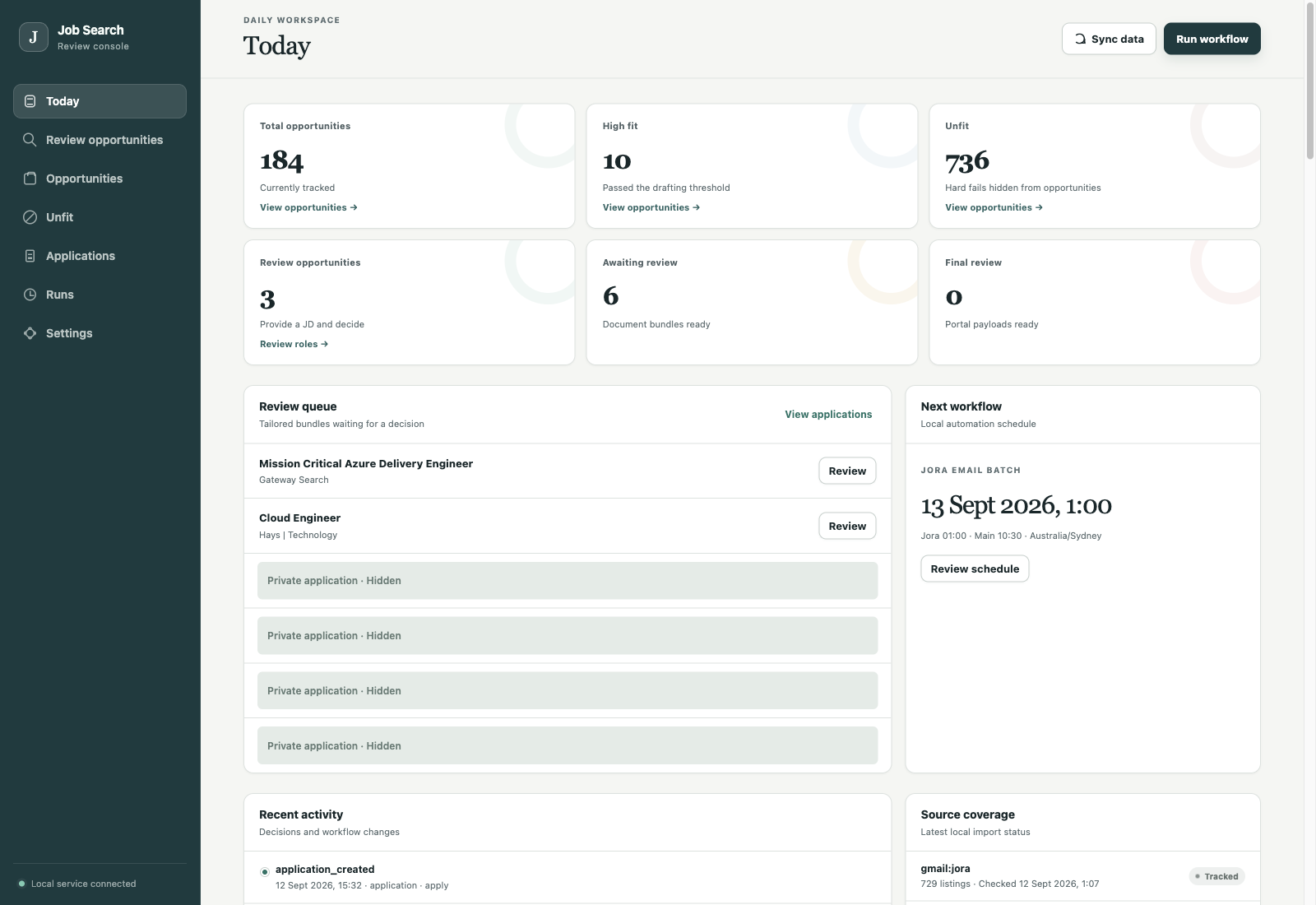This screenshot has width=1316, height=905.
Task: Click the 10 high fit count
Action: pos(617,160)
